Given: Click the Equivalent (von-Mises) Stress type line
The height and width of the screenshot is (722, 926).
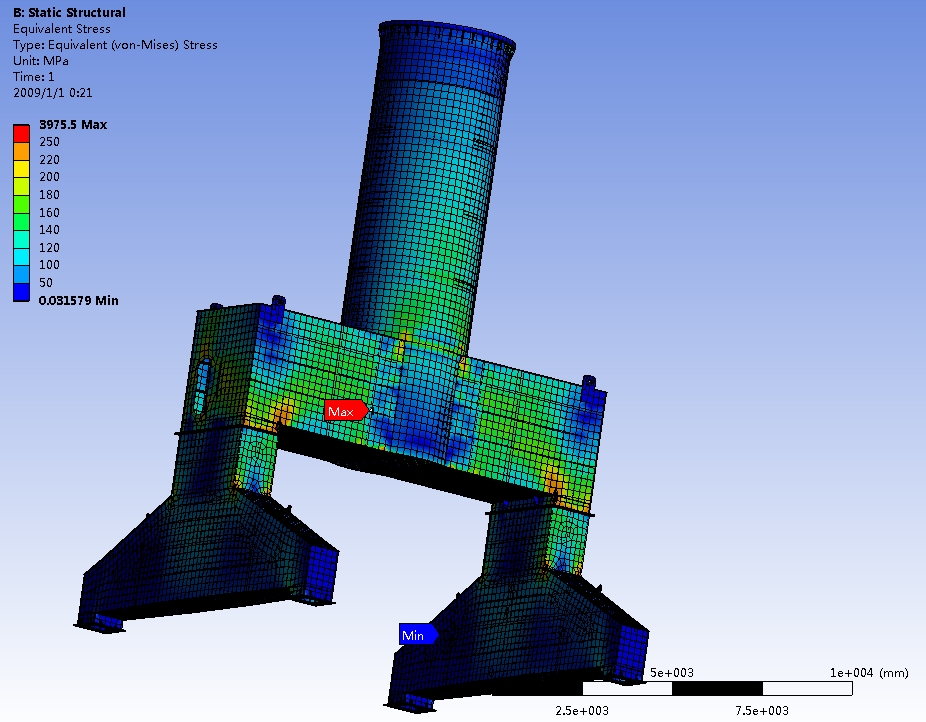Looking at the screenshot, I should (x=115, y=45).
